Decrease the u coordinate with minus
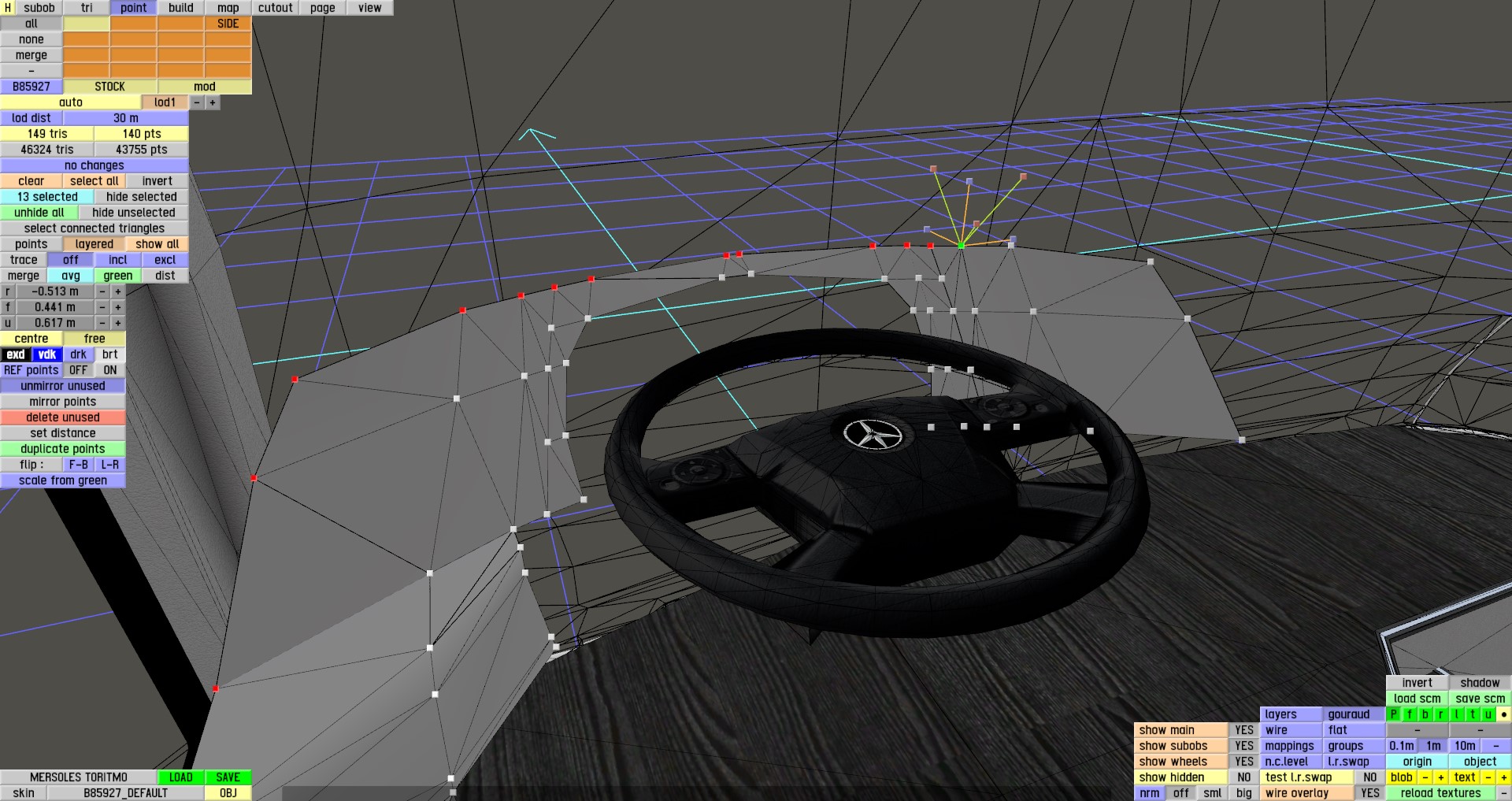Image resolution: width=1512 pixels, height=801 pixels. [102, 323]
